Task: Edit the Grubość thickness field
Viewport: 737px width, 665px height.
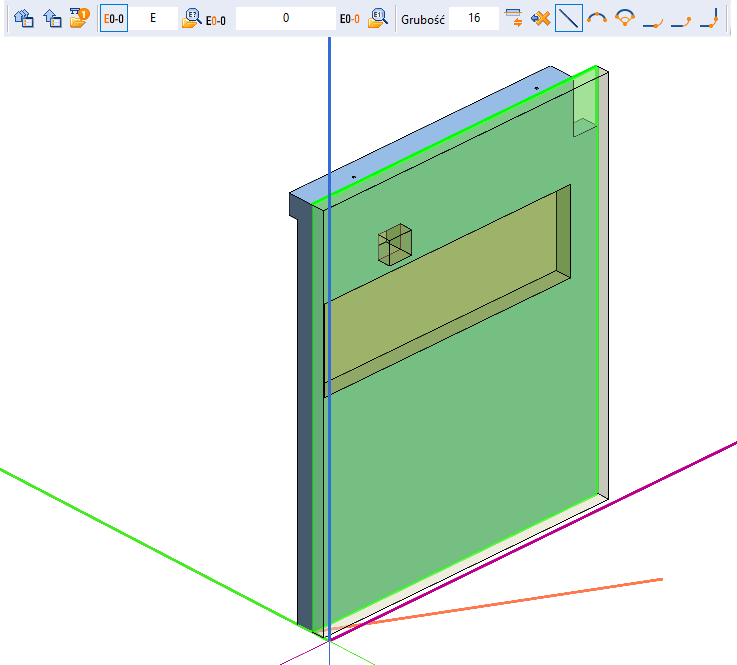Action: click(x=473, y=18)
